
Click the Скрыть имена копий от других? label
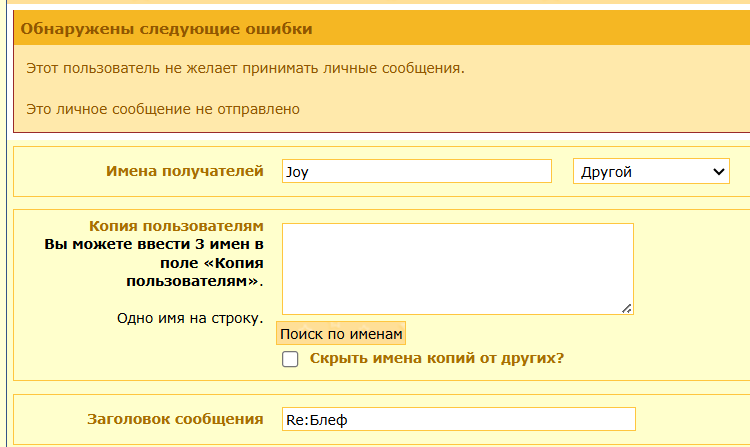click(437, 358)
